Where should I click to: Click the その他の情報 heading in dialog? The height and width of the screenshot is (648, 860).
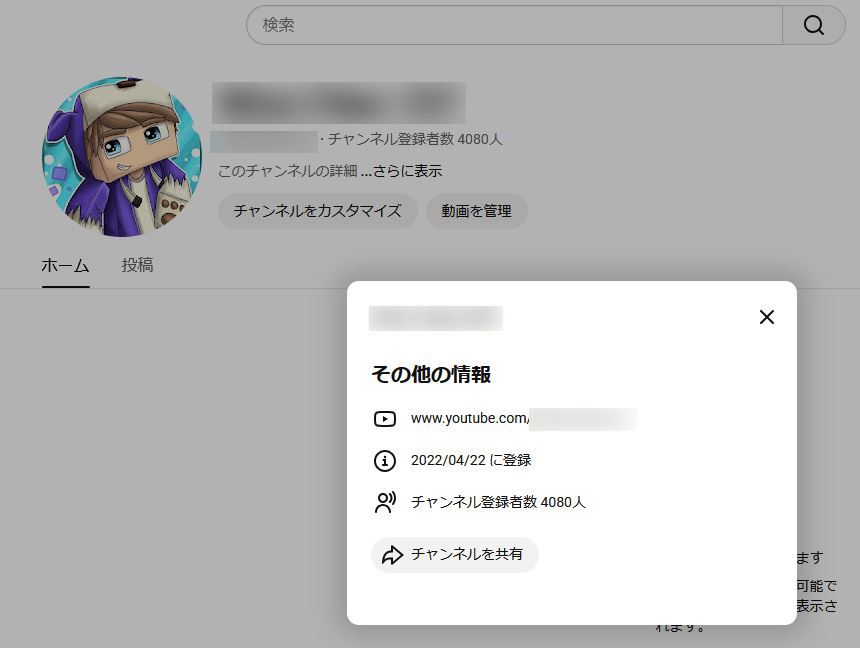pyautogui.click(x=431, y=374)
